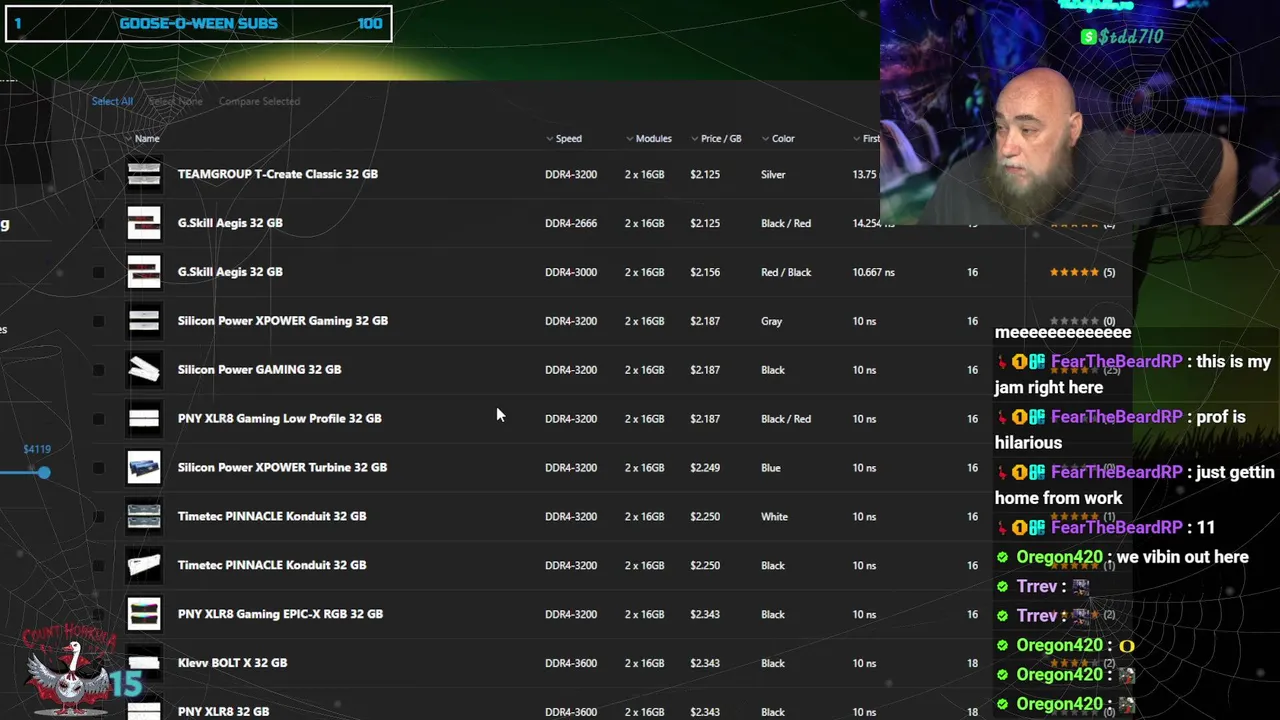Screen dimensions: 1280x720
Task: Open PNY XLR8 Gaming Low Profile link
Action: 280,419
